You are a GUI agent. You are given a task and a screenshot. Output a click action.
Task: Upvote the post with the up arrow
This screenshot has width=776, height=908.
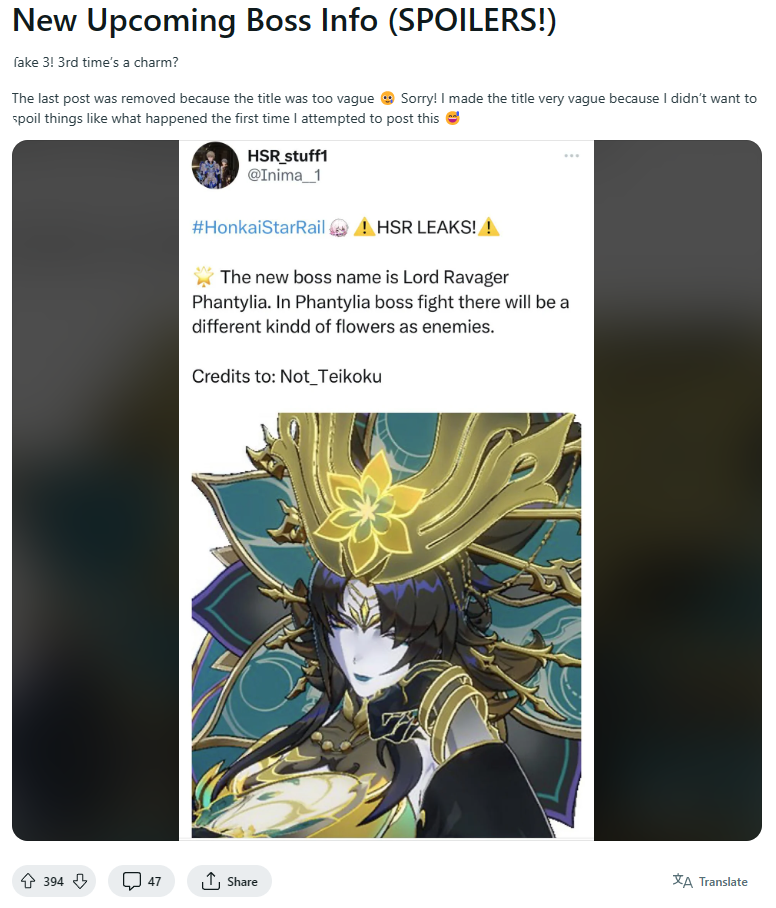28,881
